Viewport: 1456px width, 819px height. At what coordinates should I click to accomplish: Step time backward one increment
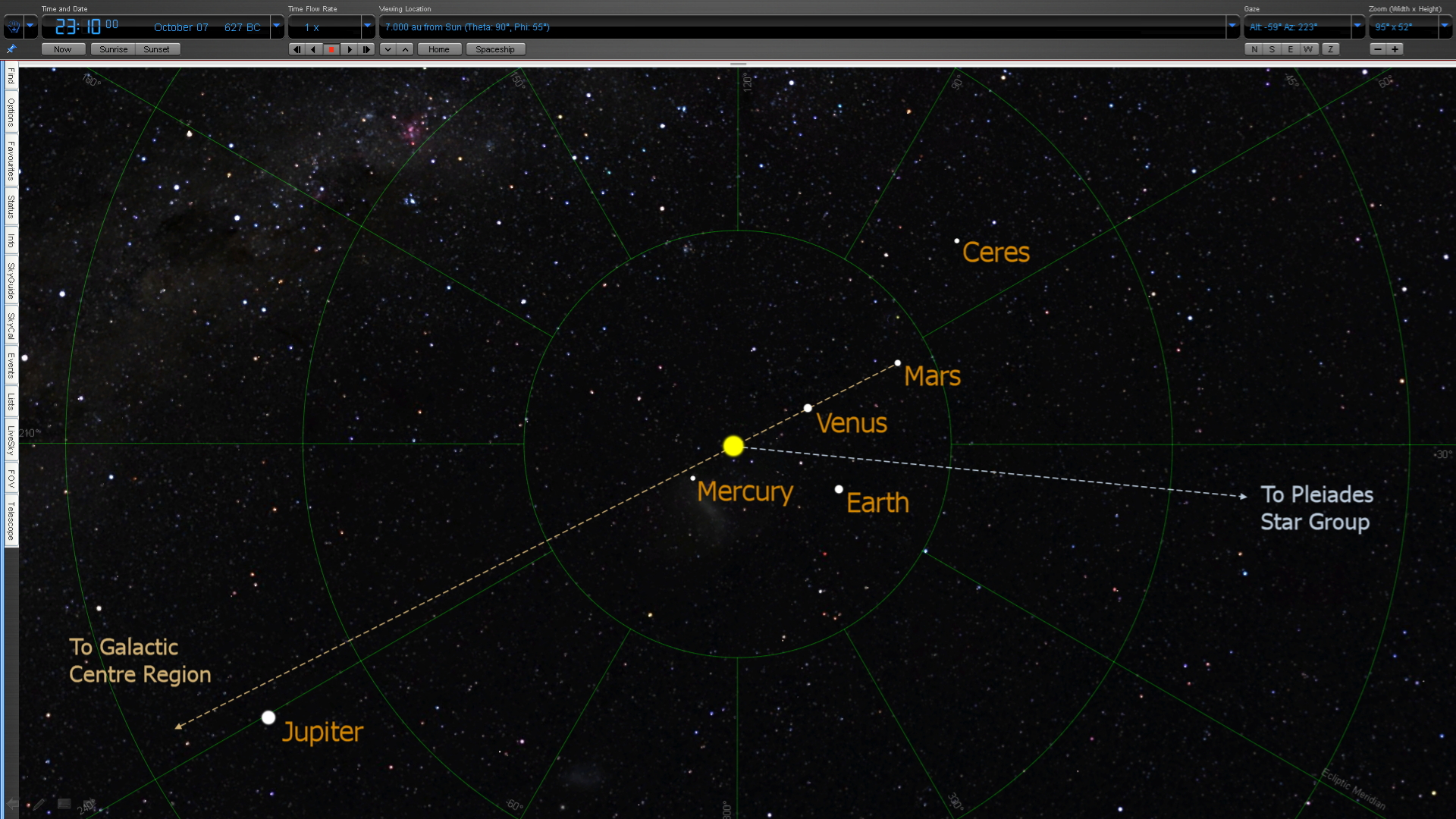(297, 49)
